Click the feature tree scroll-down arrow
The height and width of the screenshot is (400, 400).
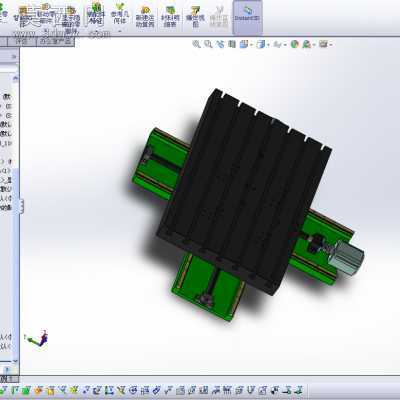pos(15,361)
